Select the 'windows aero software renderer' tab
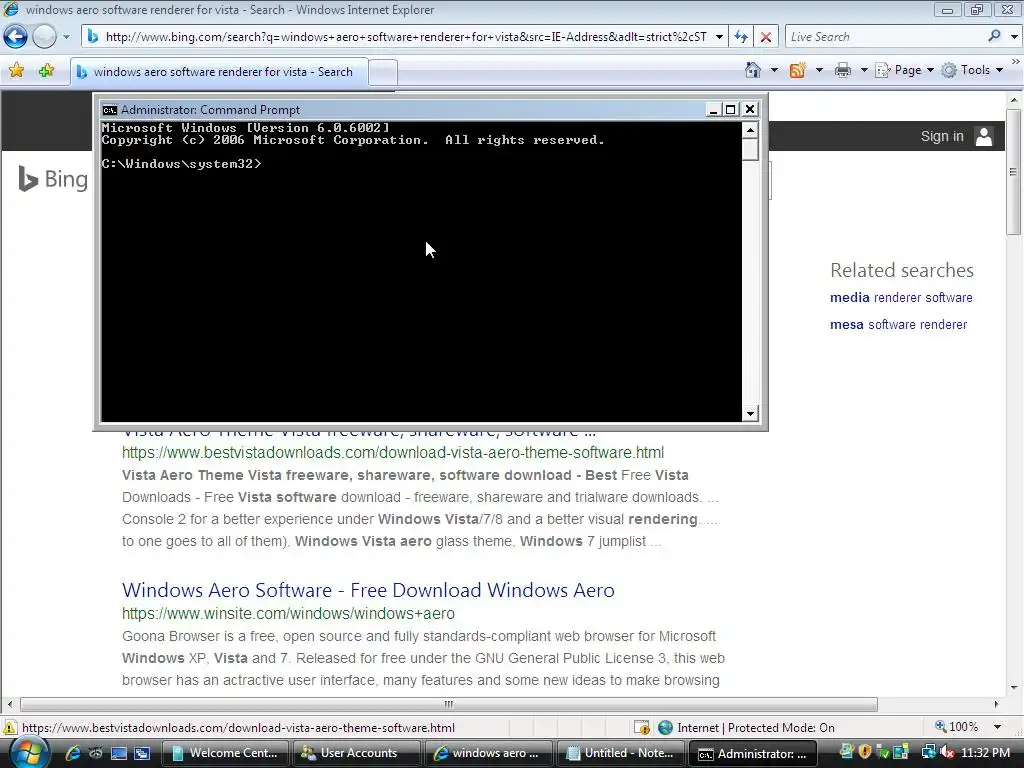Viewport: 1024px width, 768px height. pos(219,72)
